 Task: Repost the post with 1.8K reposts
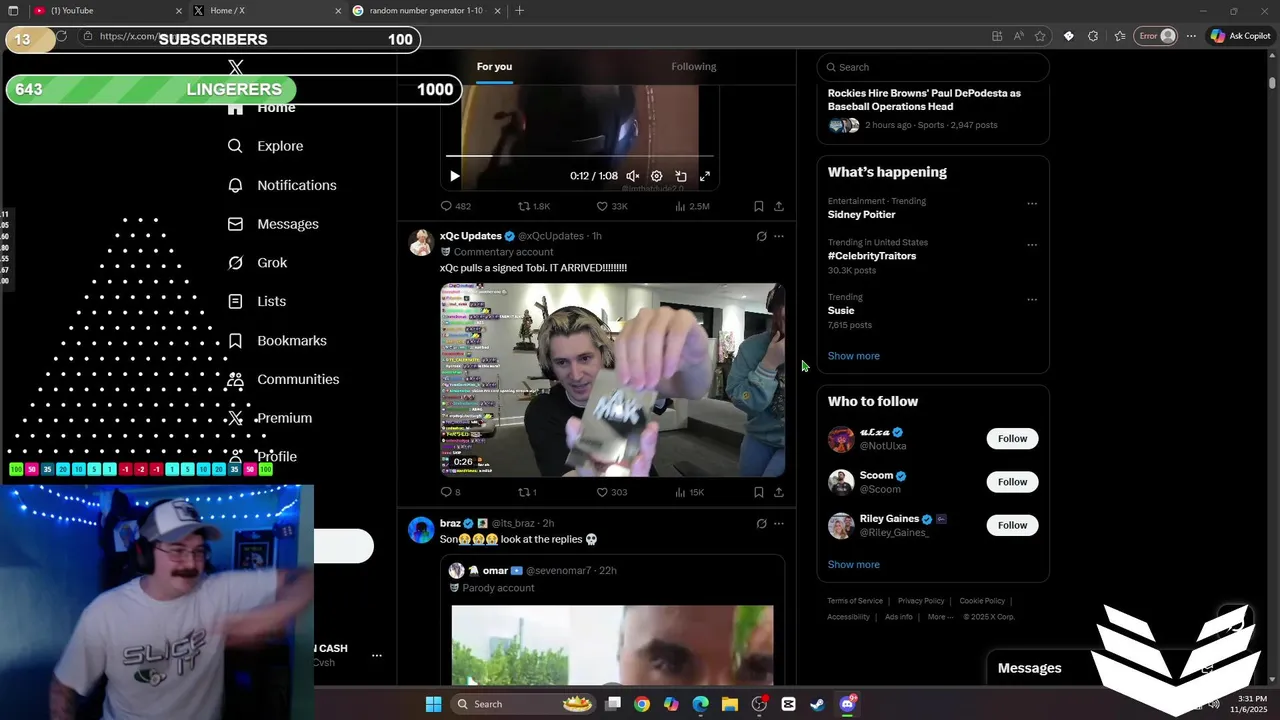click(x=534, y=206)
